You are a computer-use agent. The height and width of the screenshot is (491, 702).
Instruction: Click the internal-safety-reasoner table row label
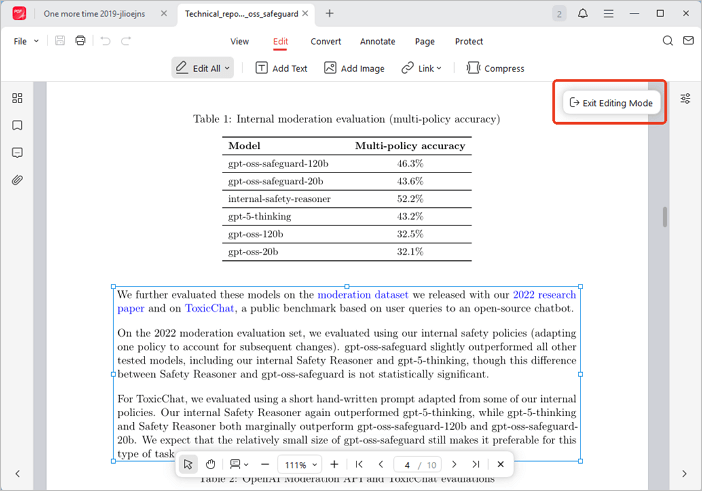[x=279, y=199]
